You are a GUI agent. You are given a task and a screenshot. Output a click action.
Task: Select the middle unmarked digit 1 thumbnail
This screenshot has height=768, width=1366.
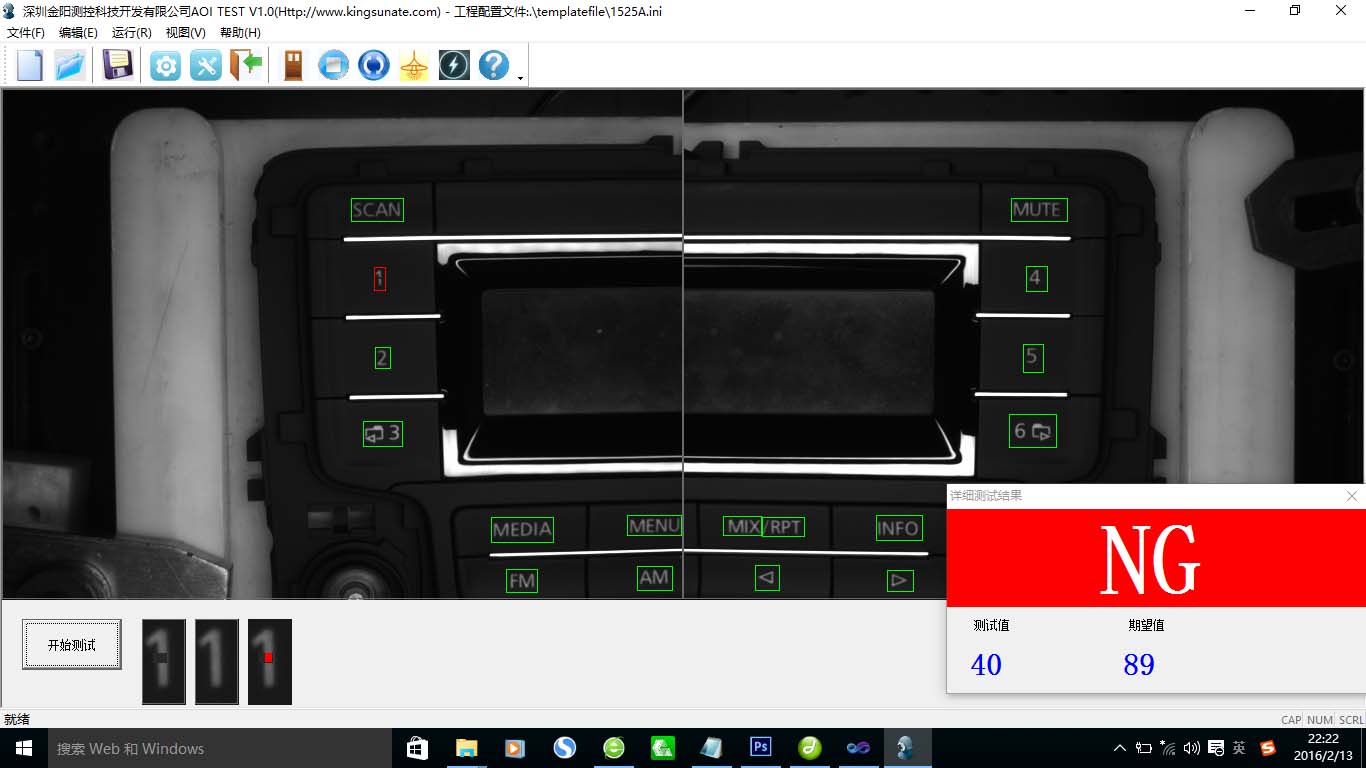pos(217,662)
